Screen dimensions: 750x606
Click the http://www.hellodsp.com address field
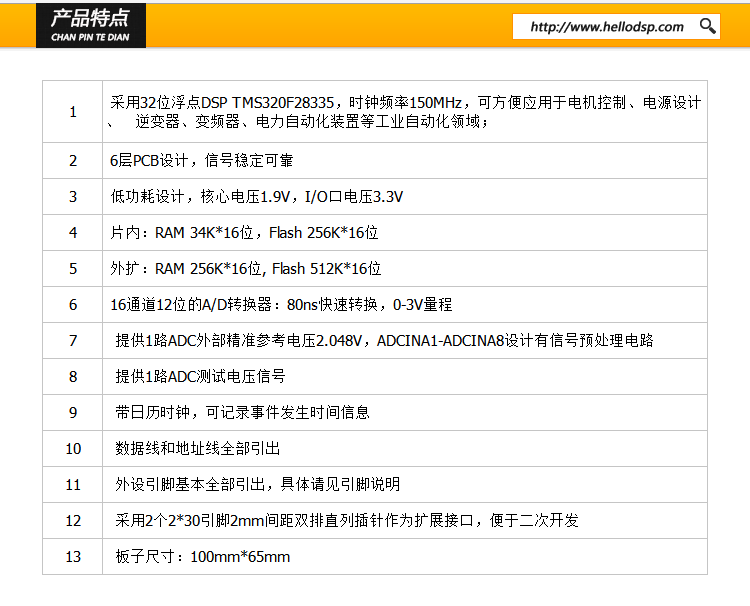[x=616, y=26]
